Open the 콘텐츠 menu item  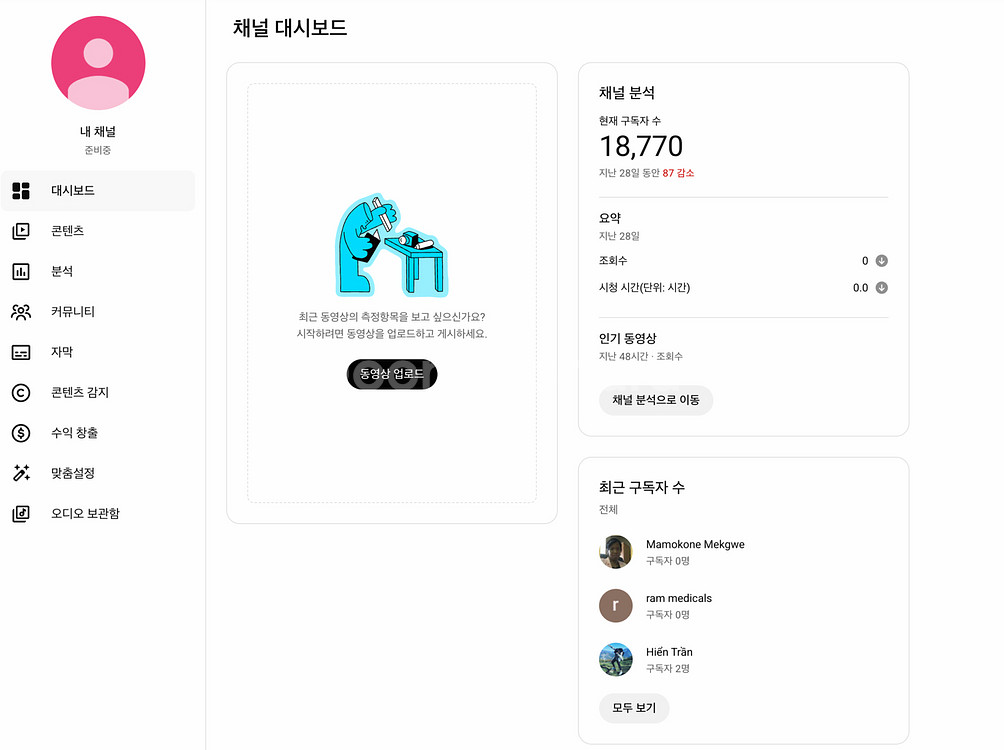(x=68, y=231)
